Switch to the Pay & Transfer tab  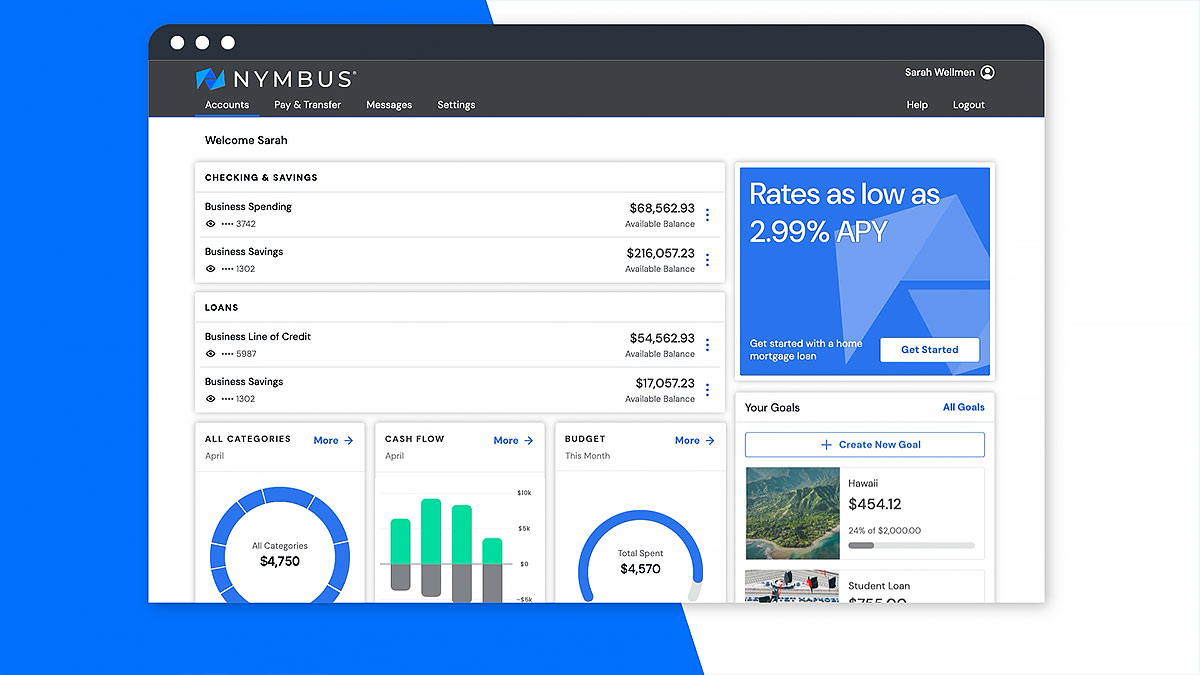(x=307, y=104)
